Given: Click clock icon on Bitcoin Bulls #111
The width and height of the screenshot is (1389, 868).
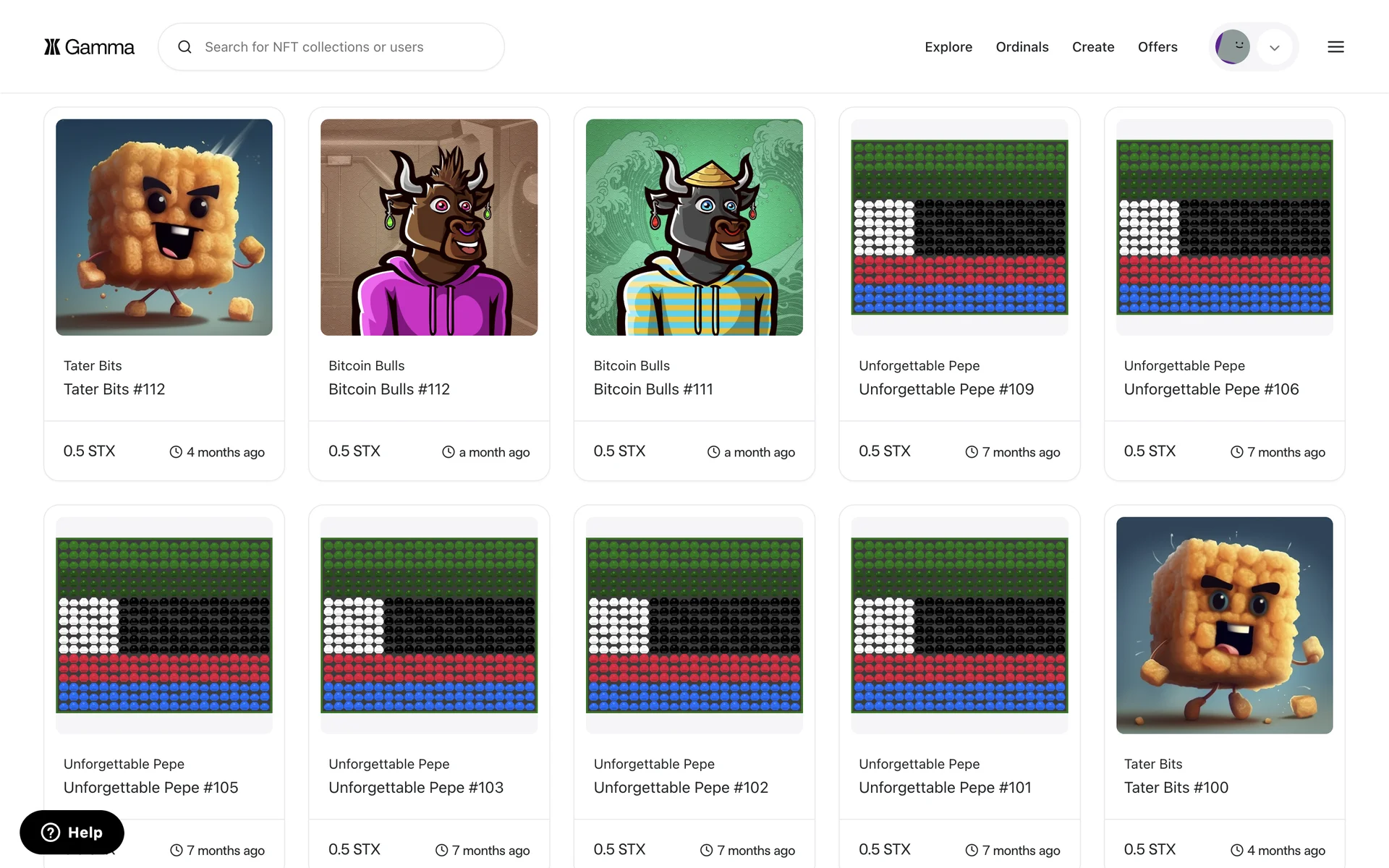Looking at the screenshot, I should click(x=713, y=452).
